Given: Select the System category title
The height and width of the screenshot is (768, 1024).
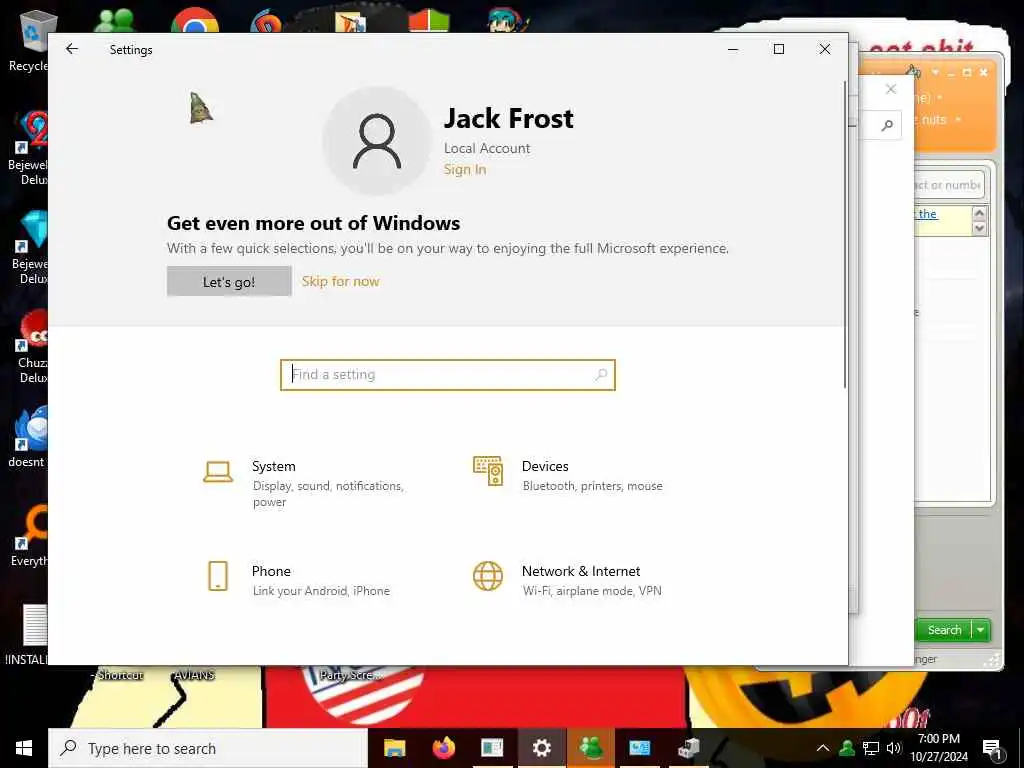Looking at the screenshot, I should [274, 466].
